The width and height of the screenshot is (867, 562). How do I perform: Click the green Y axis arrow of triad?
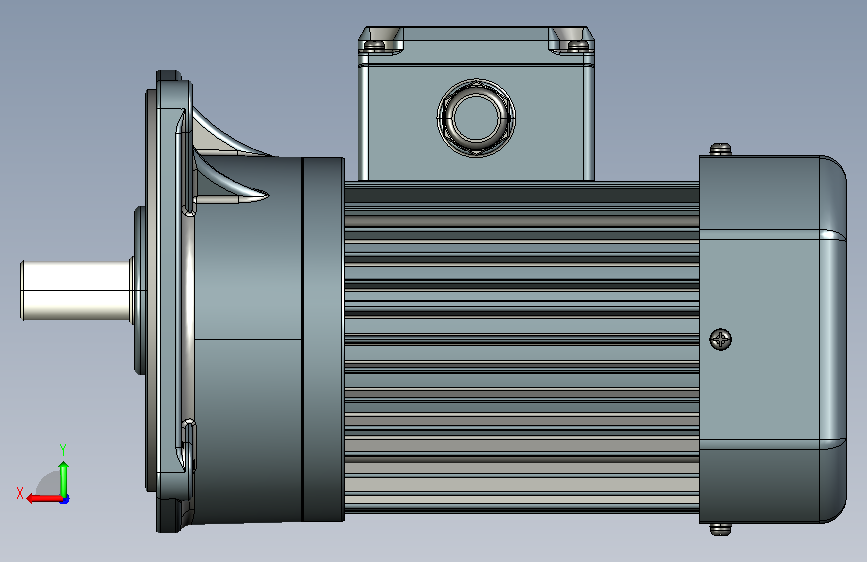pyautogui.click(x=64, y=480)
